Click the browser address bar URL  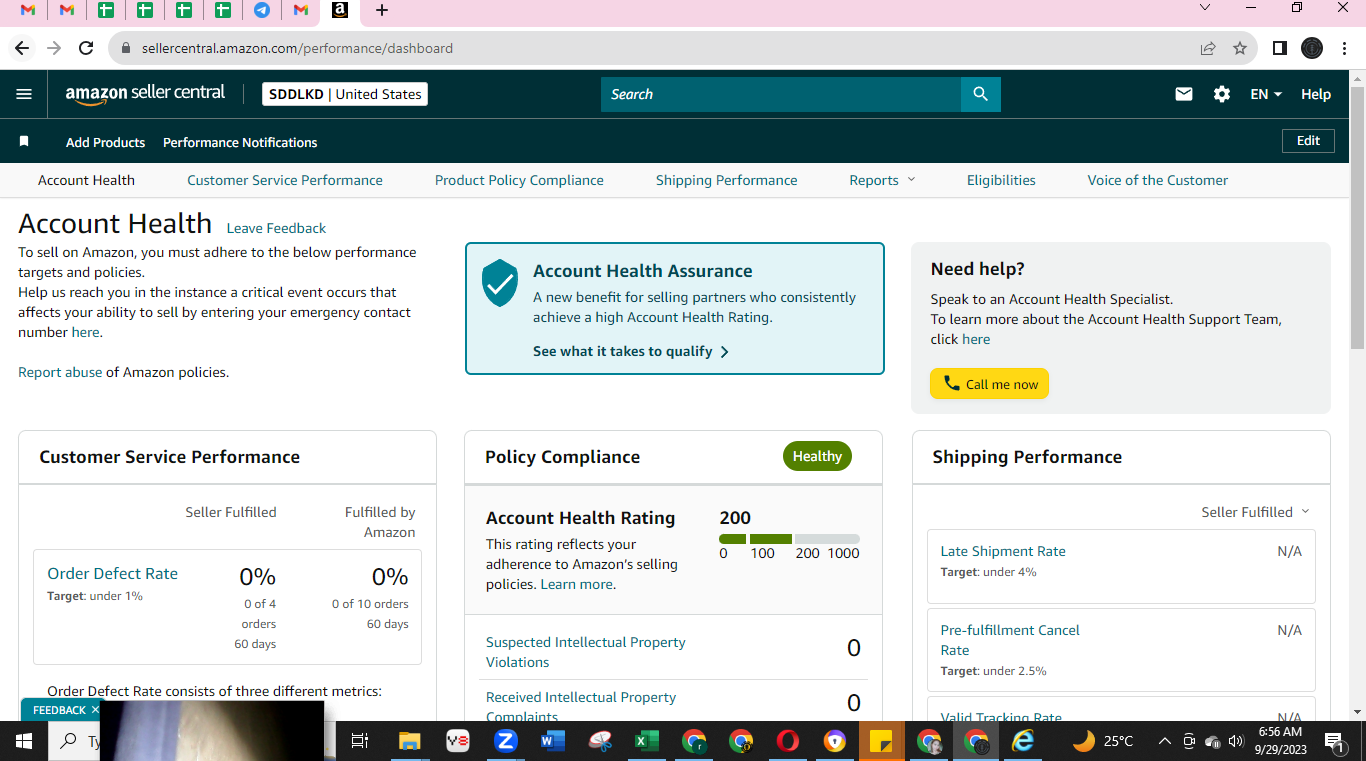(297, 48)
